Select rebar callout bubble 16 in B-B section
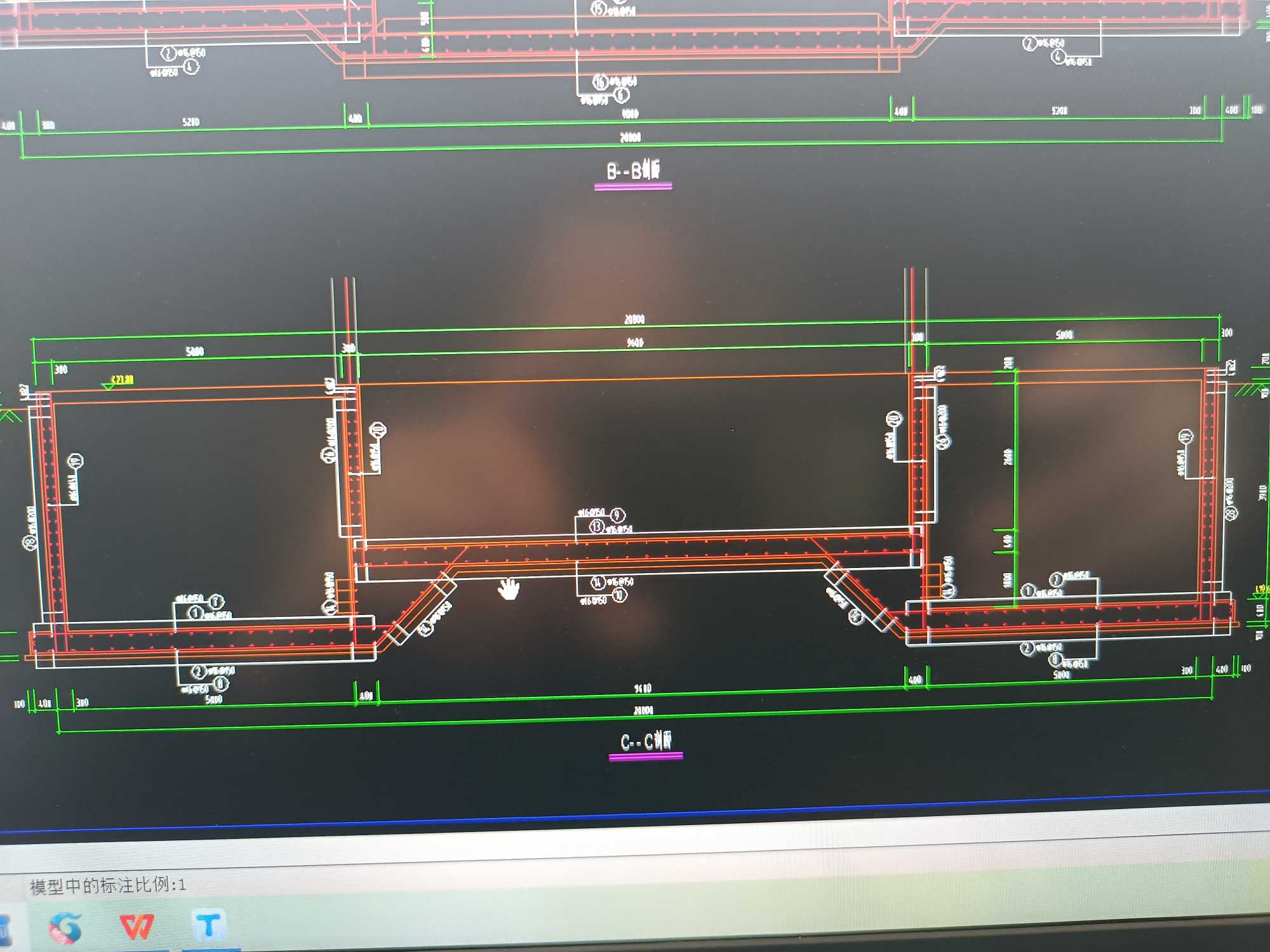This screenshot has width=1270, height=952. point(600,81)
